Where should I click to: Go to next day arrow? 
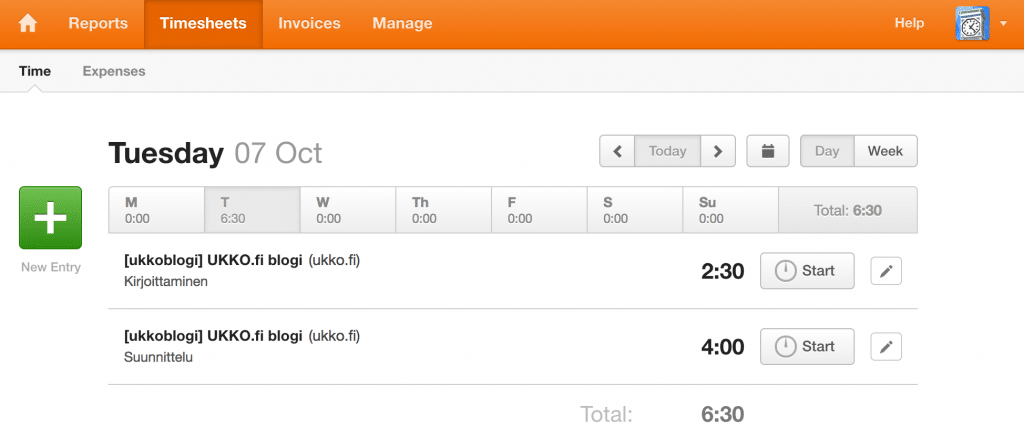(718, 151)
